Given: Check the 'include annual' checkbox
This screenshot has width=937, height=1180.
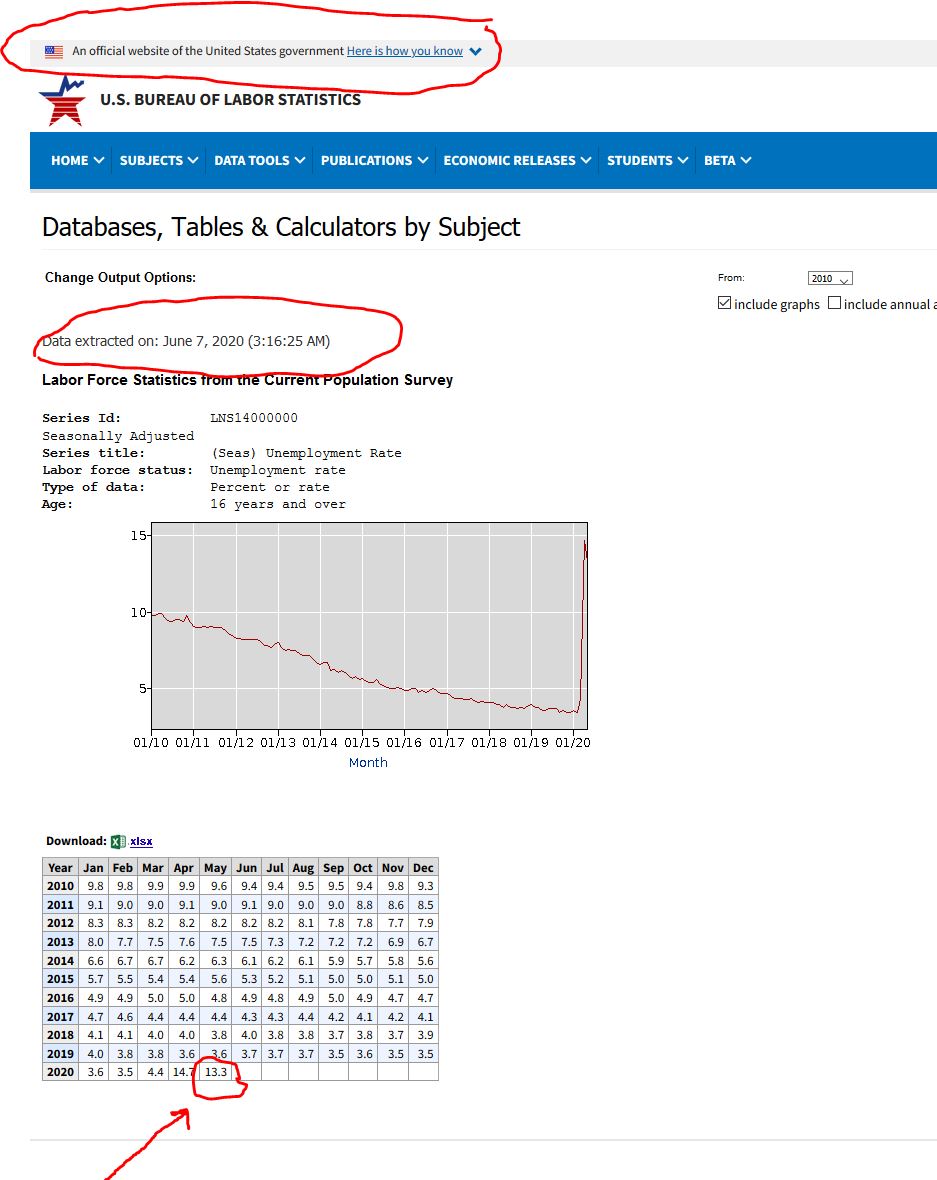Looking at the screenshot, I should coord(834,303).
